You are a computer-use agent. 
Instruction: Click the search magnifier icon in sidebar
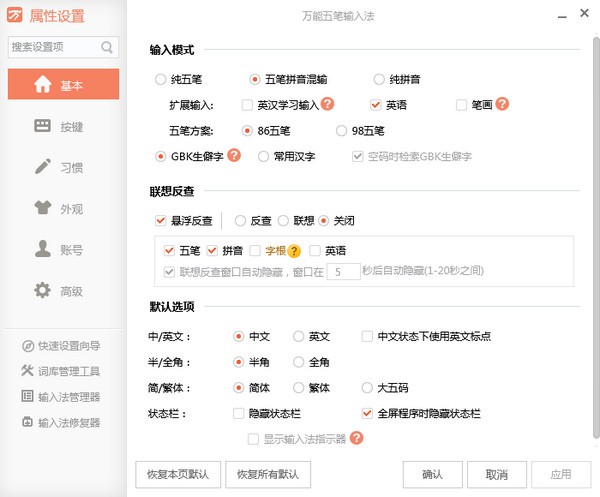(x=107, y=47)
